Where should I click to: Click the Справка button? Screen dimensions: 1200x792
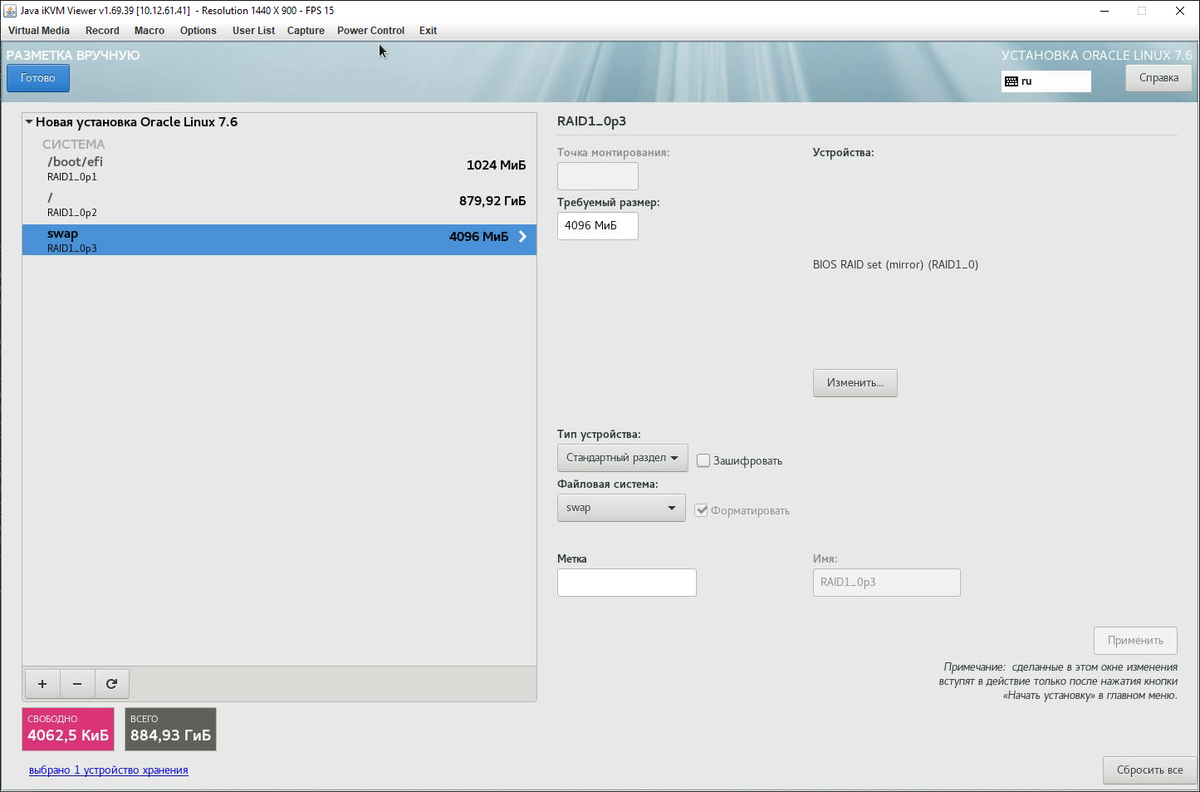click(x=1158, y=78)
